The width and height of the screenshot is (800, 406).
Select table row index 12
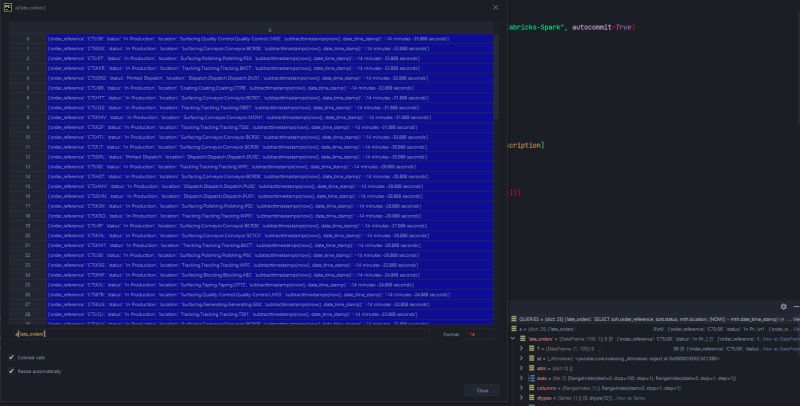click(x=28, y=157)
